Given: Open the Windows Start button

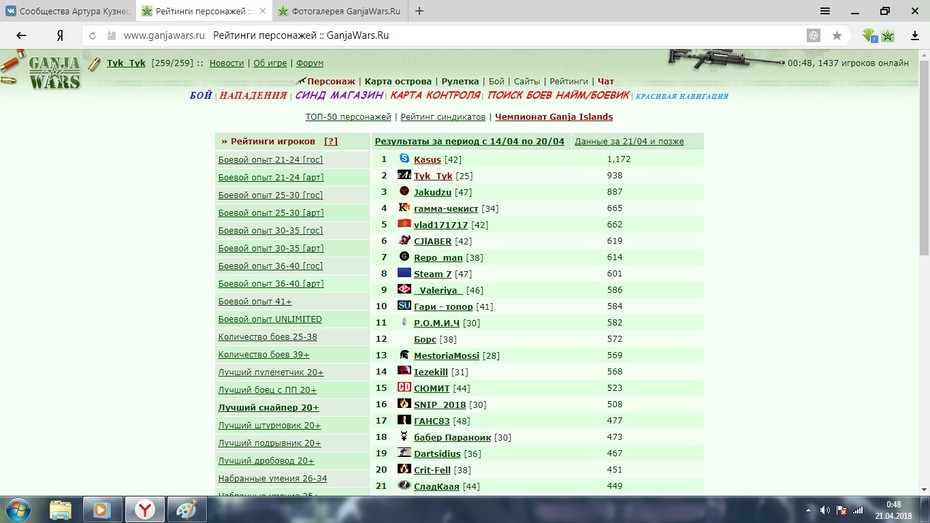Looking at the screenshot, I should [x=17, y=510].
